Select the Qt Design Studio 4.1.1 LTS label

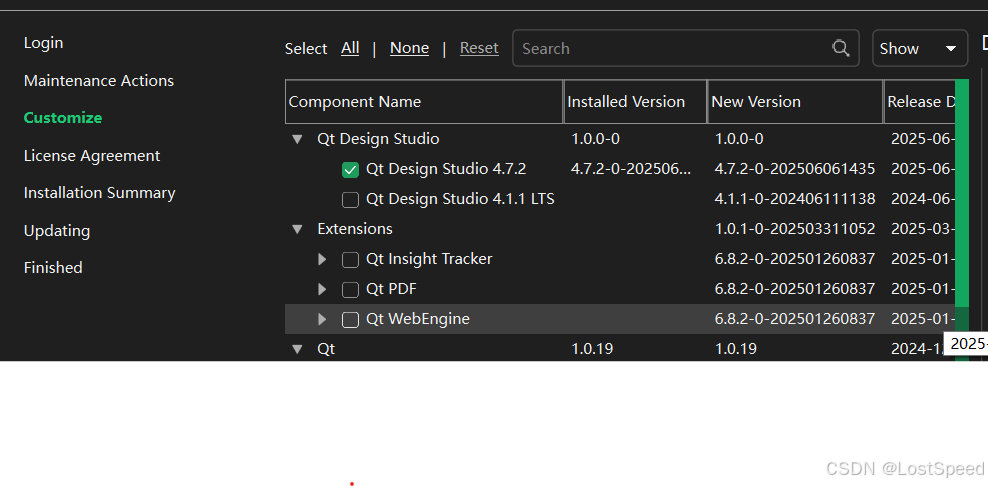coord(460,199)
